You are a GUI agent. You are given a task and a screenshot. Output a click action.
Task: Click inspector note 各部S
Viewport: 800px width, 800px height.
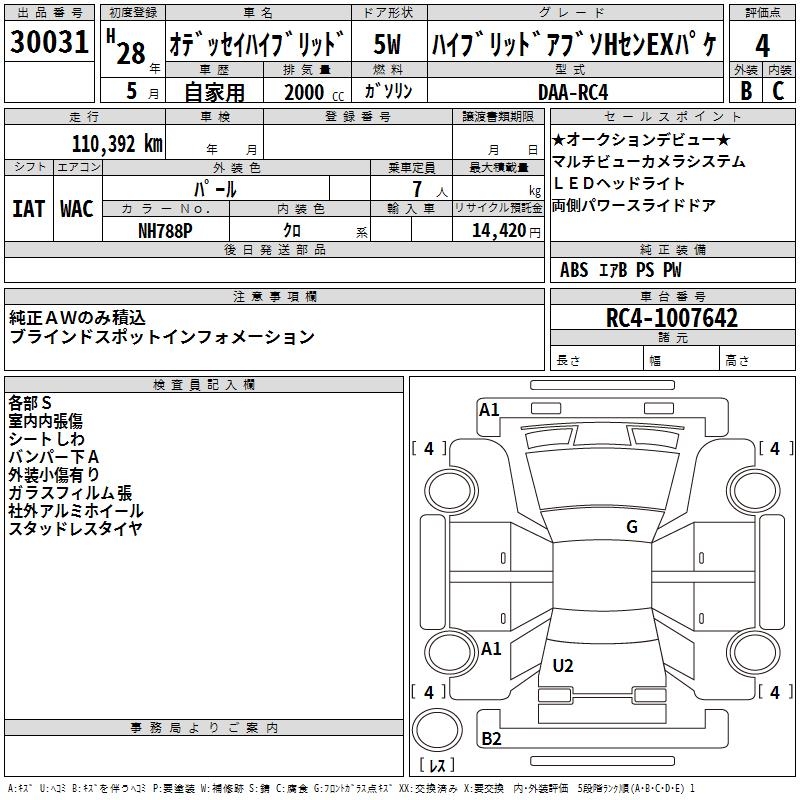[x=30, y=403]
